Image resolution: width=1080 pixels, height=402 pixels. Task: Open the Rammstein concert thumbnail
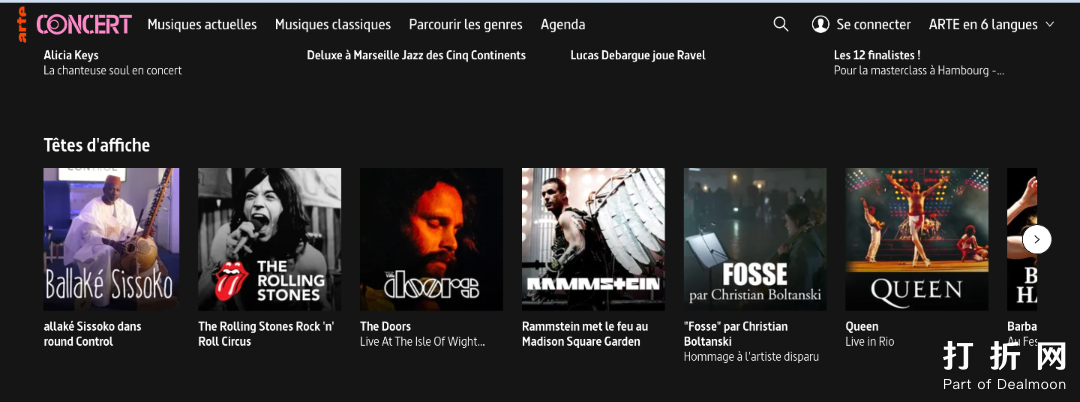(x=593, y=239)
